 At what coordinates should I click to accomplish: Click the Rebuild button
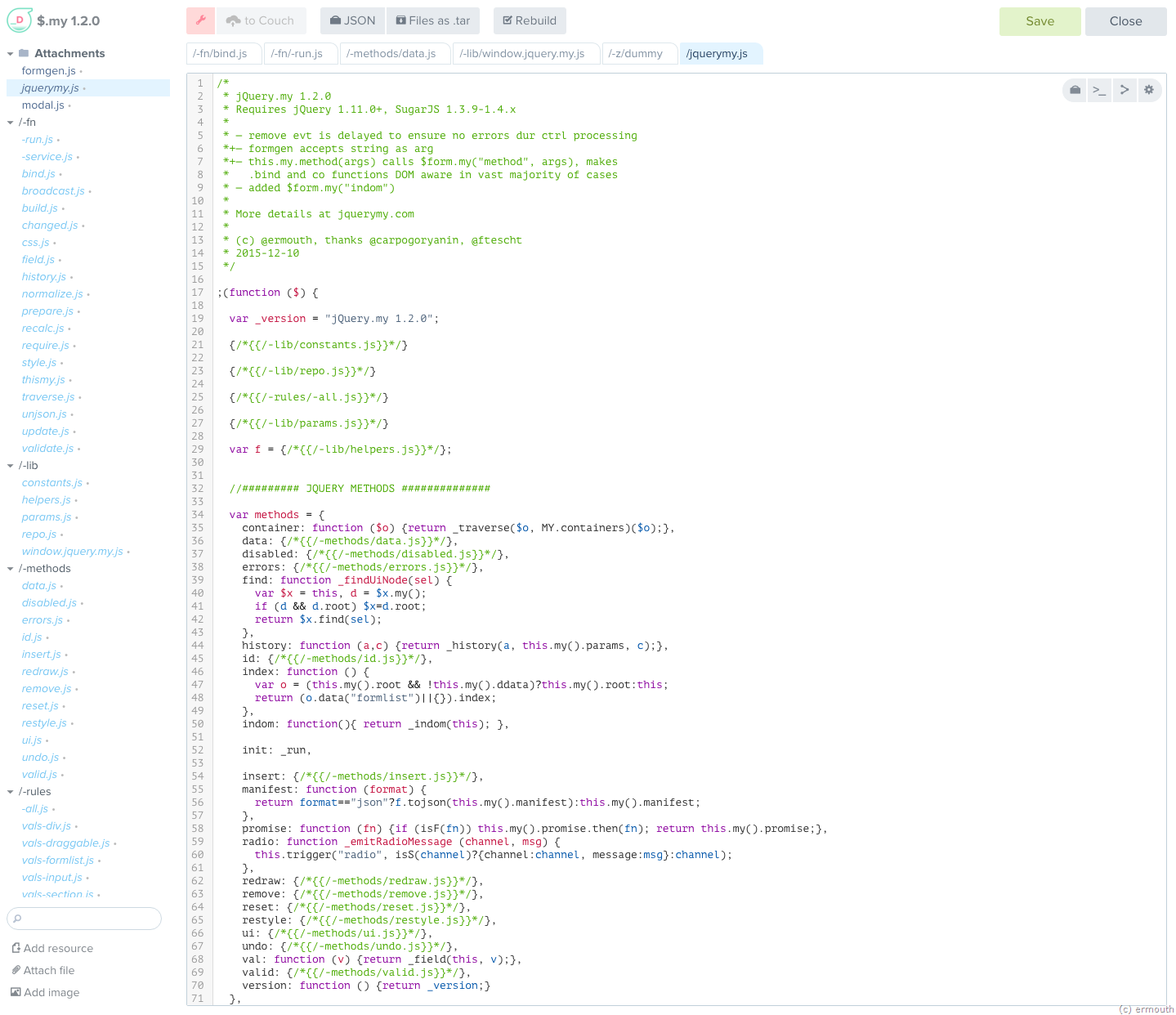(x=530, y=20)
